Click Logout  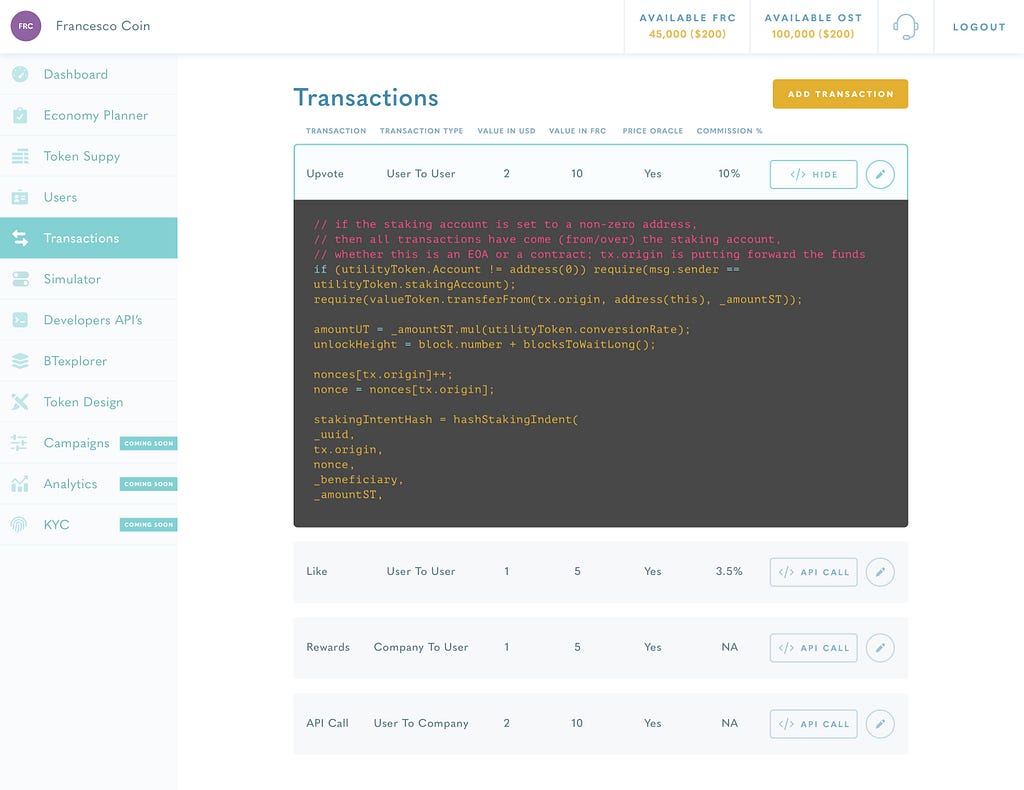(x=979, y=27)
